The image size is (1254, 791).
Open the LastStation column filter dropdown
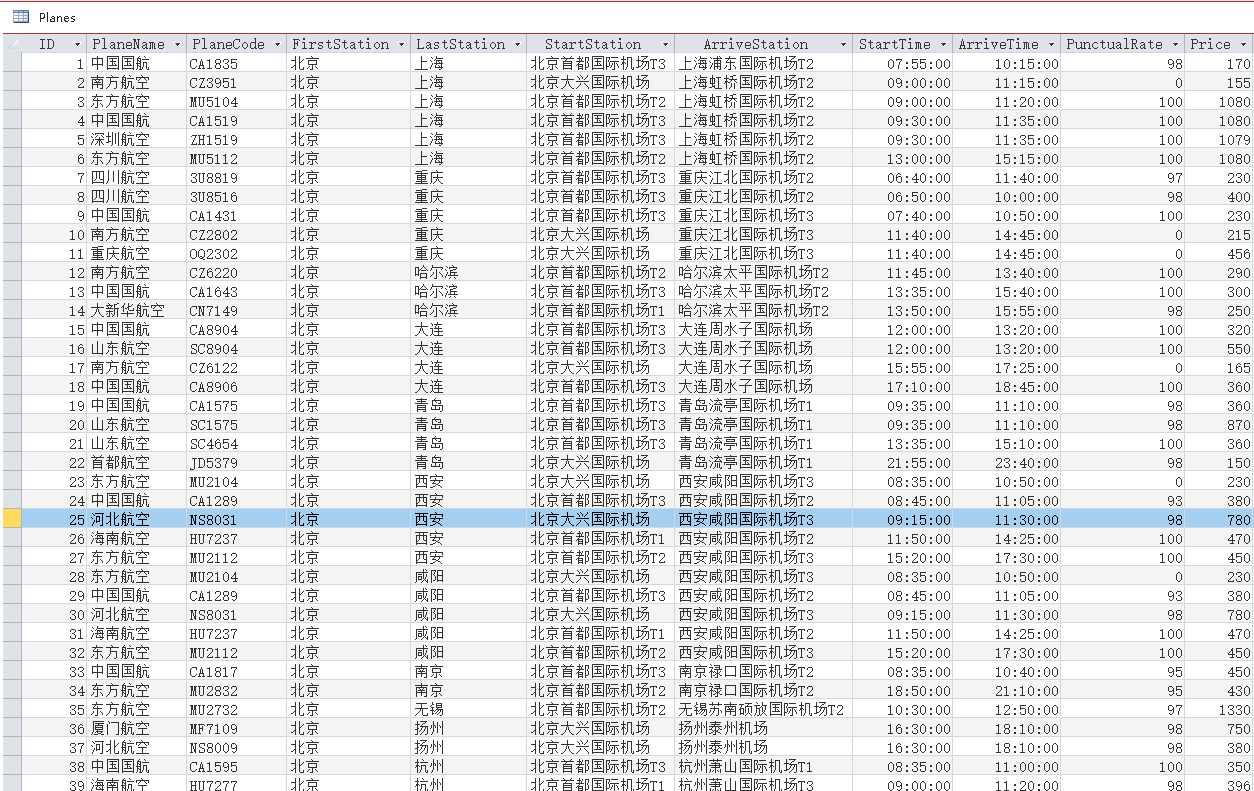click(x=518, y=44)
